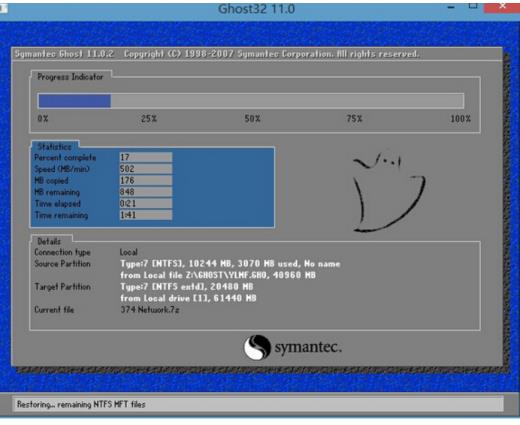This screenshot has height=425, width=520.
Task: Click the Symantec yin-yang logo
Action: tap(257, 347)
